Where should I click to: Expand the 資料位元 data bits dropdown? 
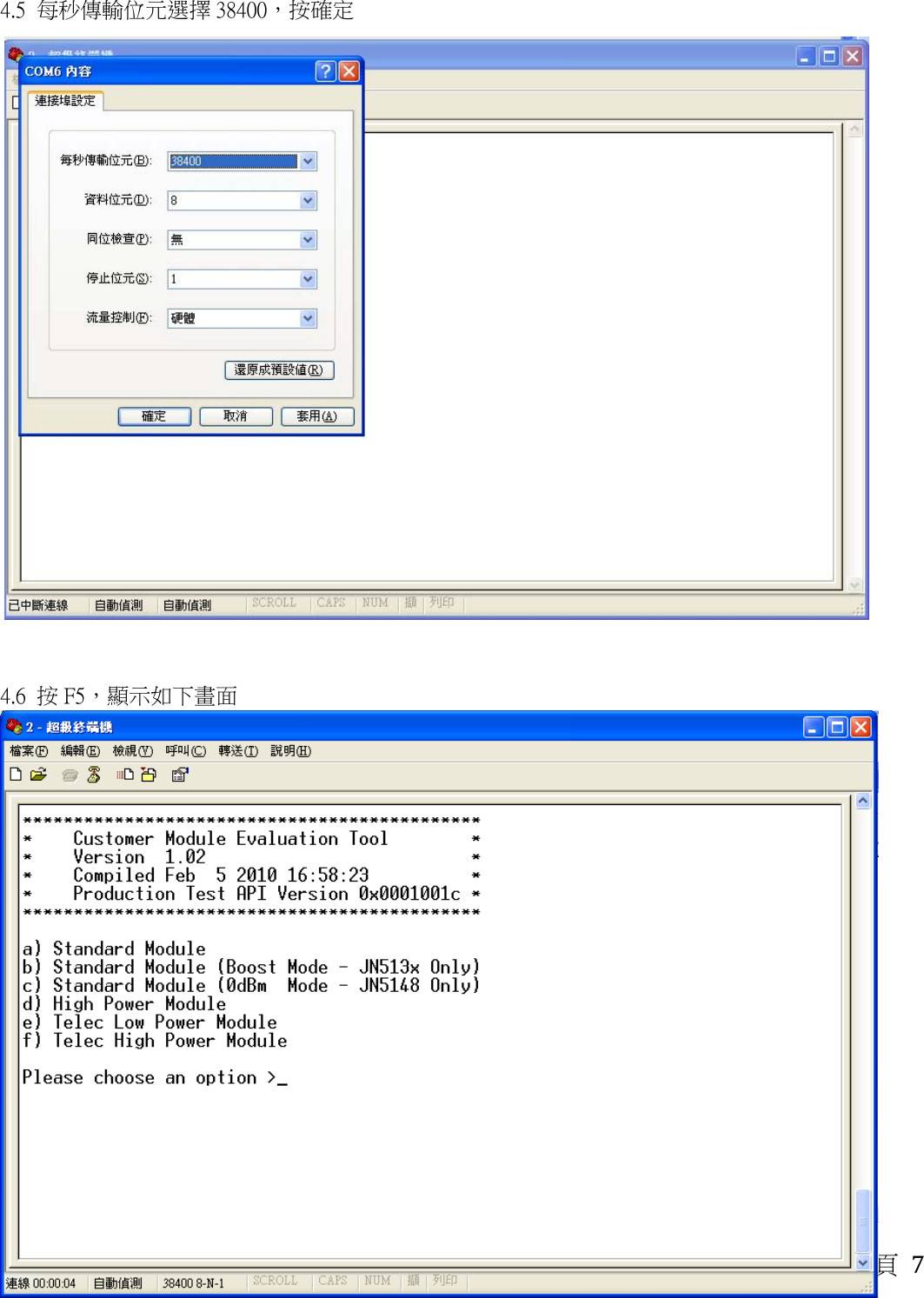coord(308,200)
